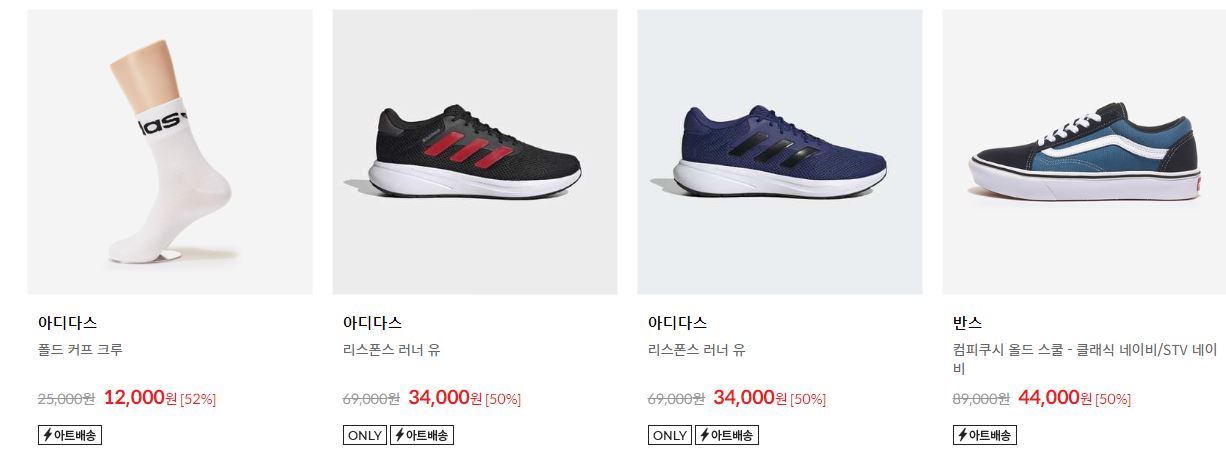Open 리스폰스 러너 유 title under black shoe
This screenshot has width=1226, height=464.
391,350
